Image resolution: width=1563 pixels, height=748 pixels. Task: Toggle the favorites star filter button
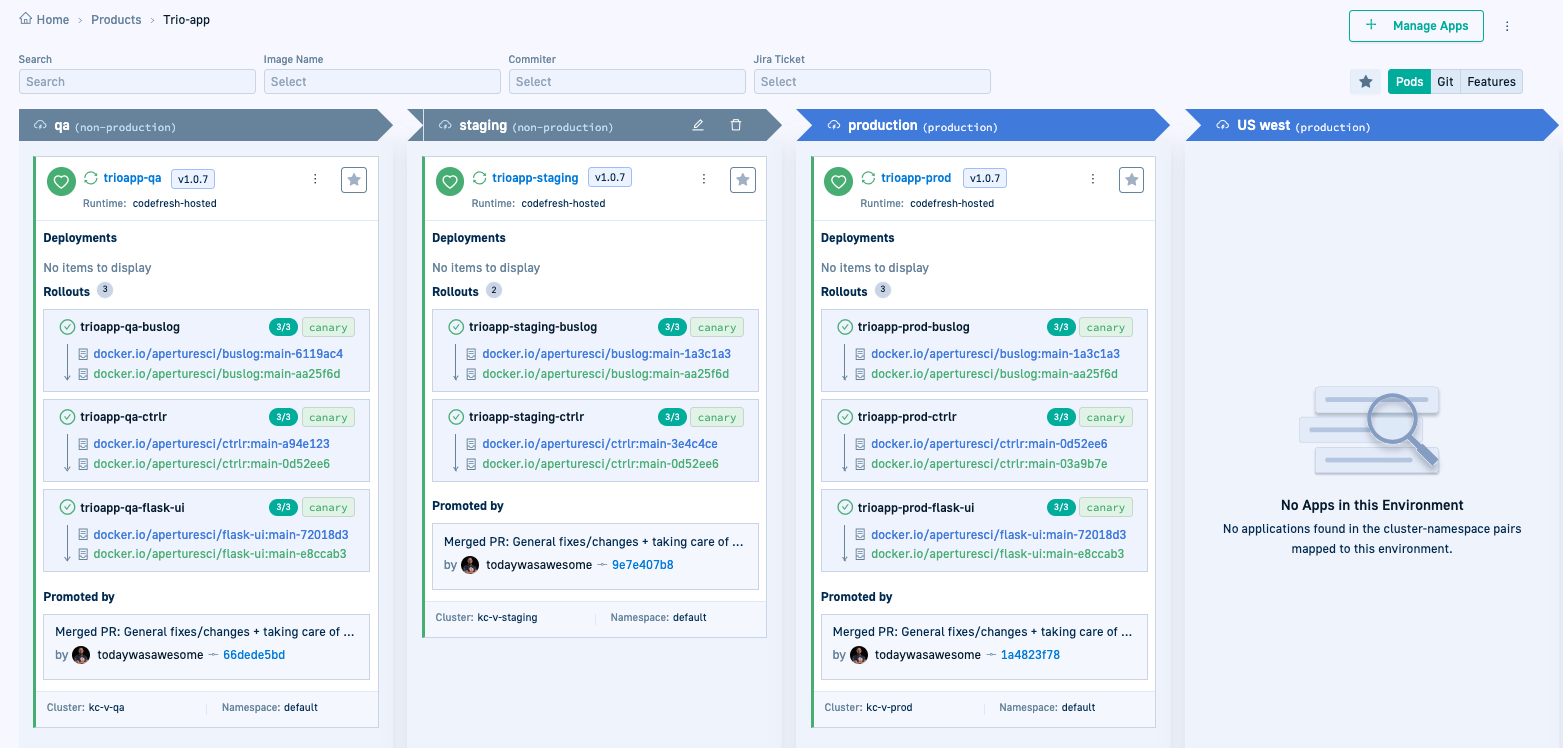1365,82
